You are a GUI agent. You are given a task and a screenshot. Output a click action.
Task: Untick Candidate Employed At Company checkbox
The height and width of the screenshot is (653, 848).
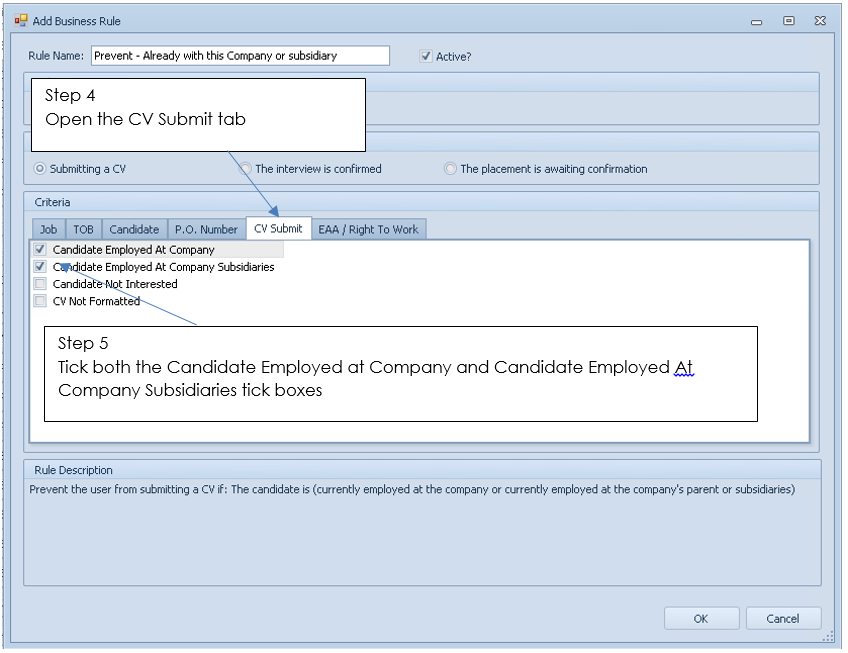40,250
